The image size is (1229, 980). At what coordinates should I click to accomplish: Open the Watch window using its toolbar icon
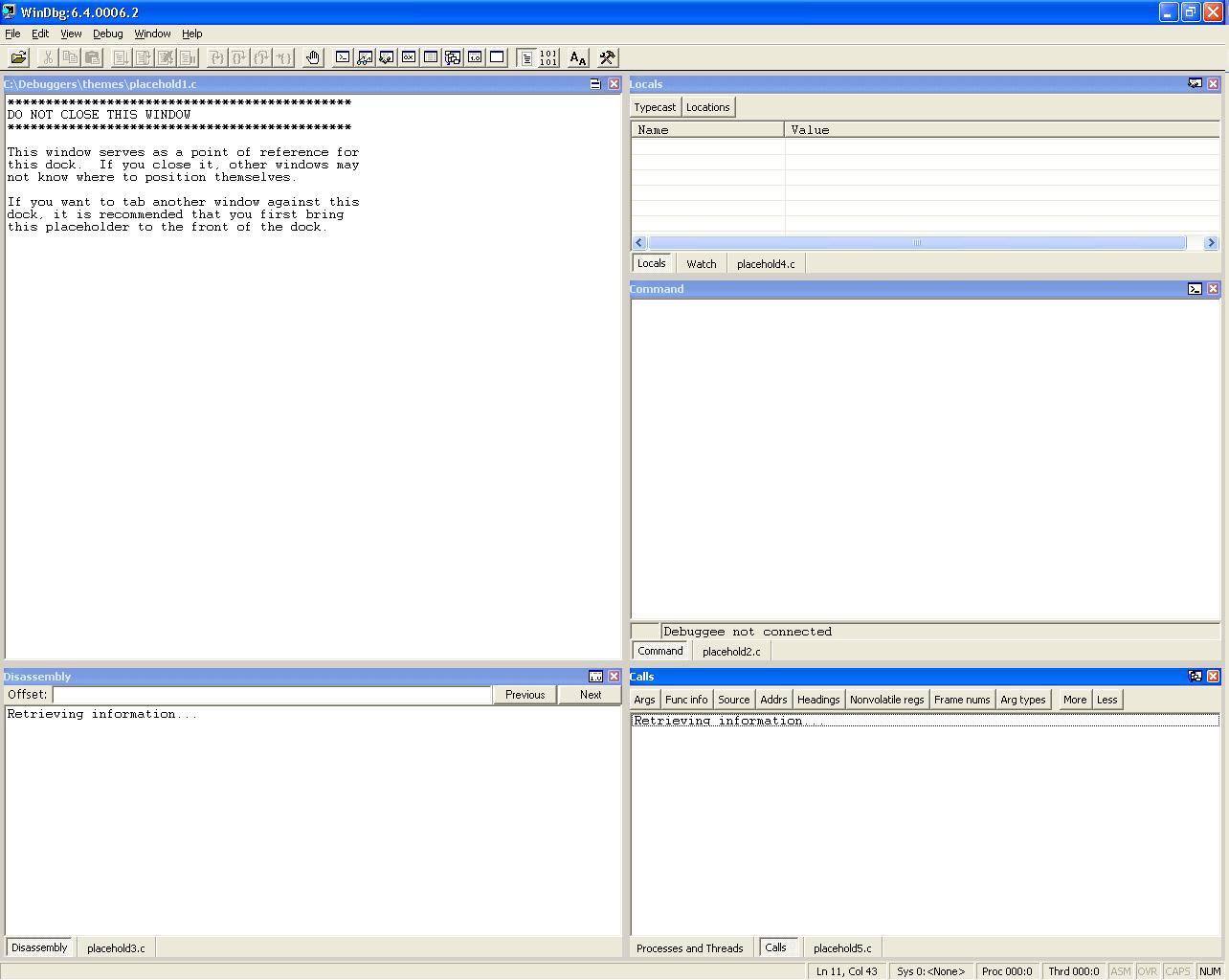365,57
